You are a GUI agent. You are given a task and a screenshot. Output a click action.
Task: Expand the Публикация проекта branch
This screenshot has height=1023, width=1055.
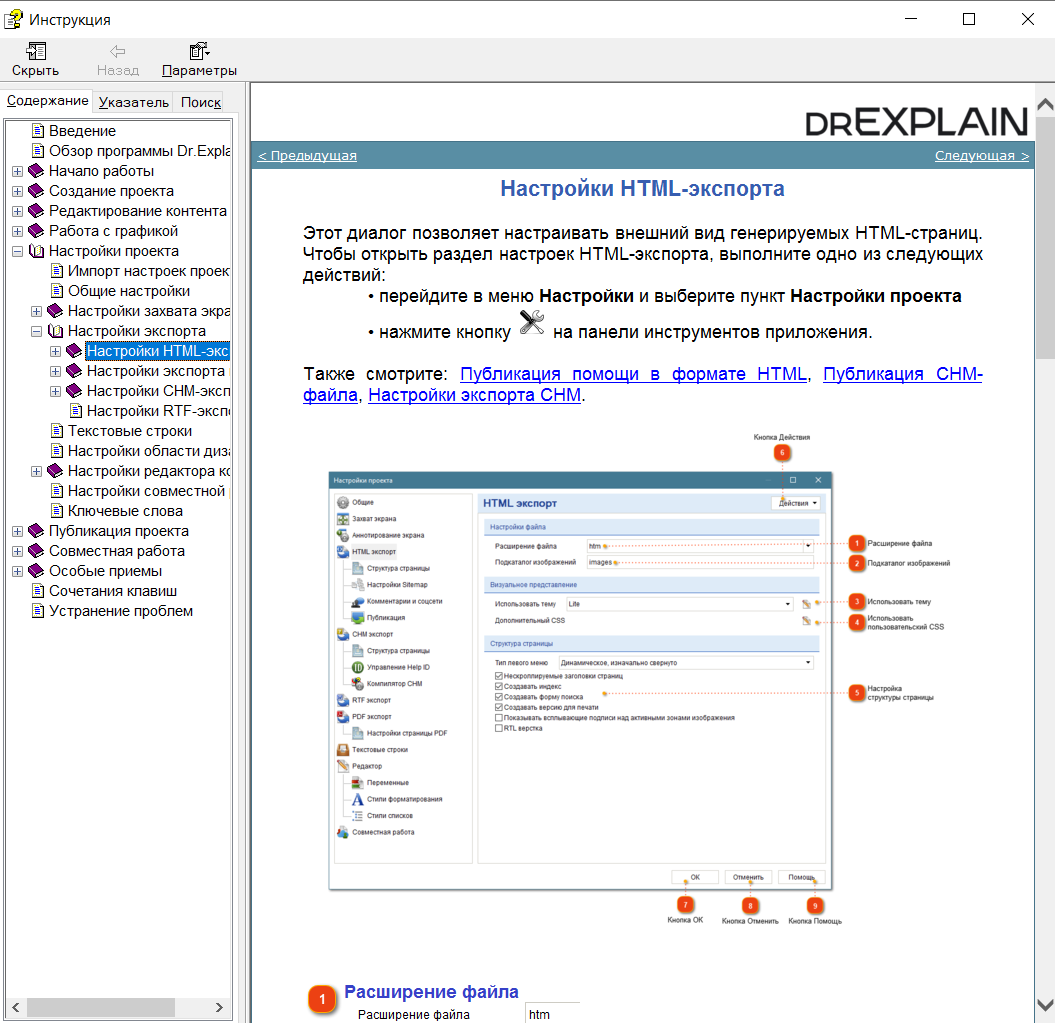(x=17, y=532)
